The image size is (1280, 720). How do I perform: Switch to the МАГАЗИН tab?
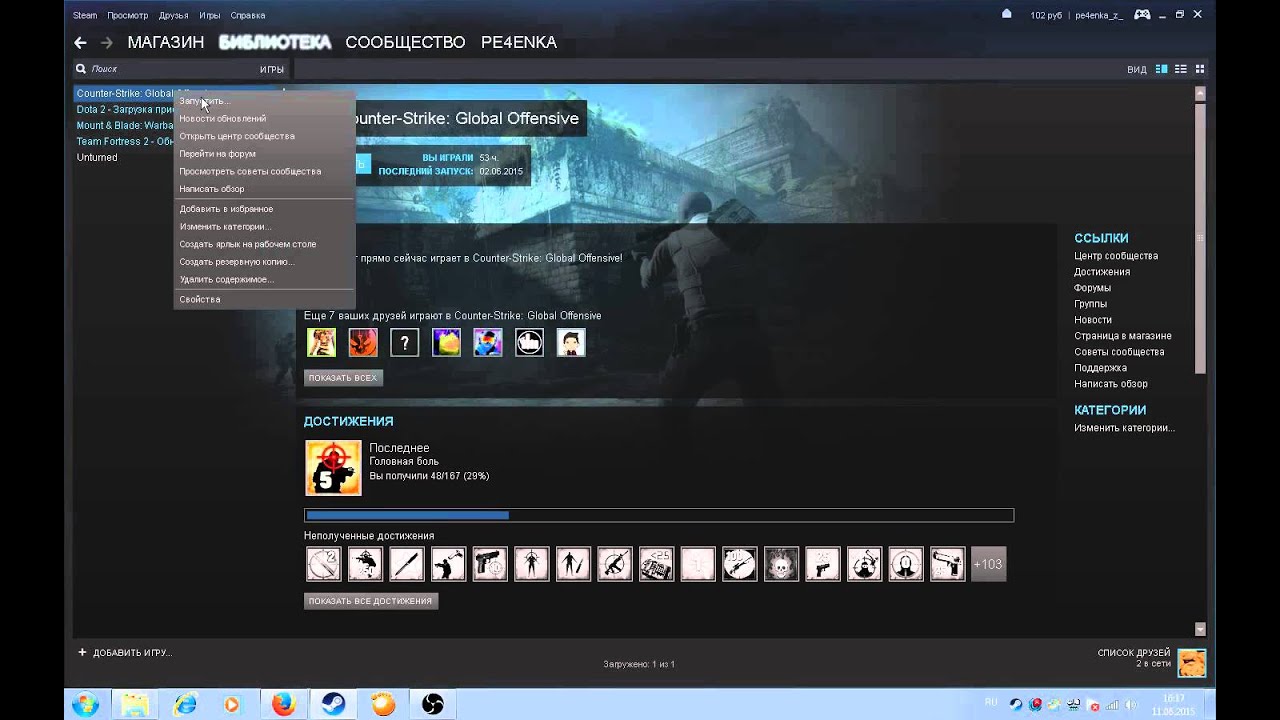(166, 42)
